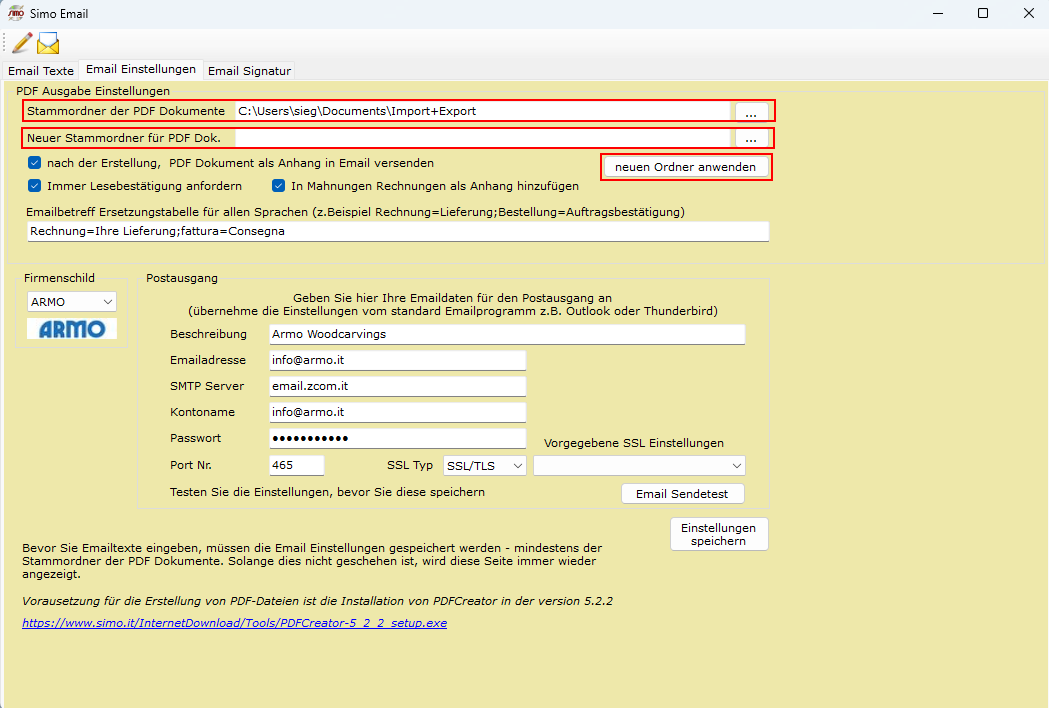Click into the SMTP Server field

click(397, 386)
